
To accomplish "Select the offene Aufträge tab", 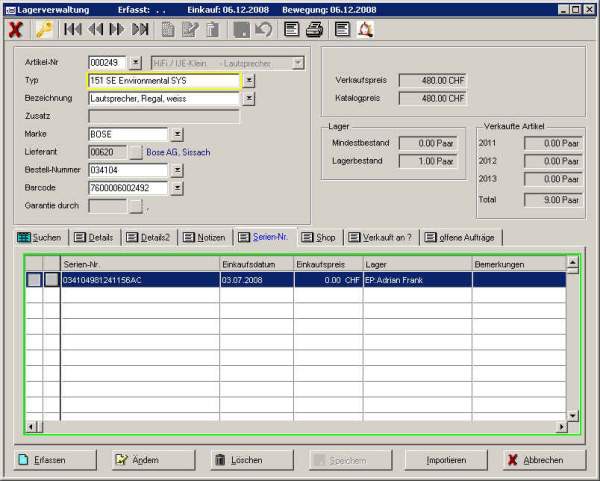I will [x=462, y=237].
